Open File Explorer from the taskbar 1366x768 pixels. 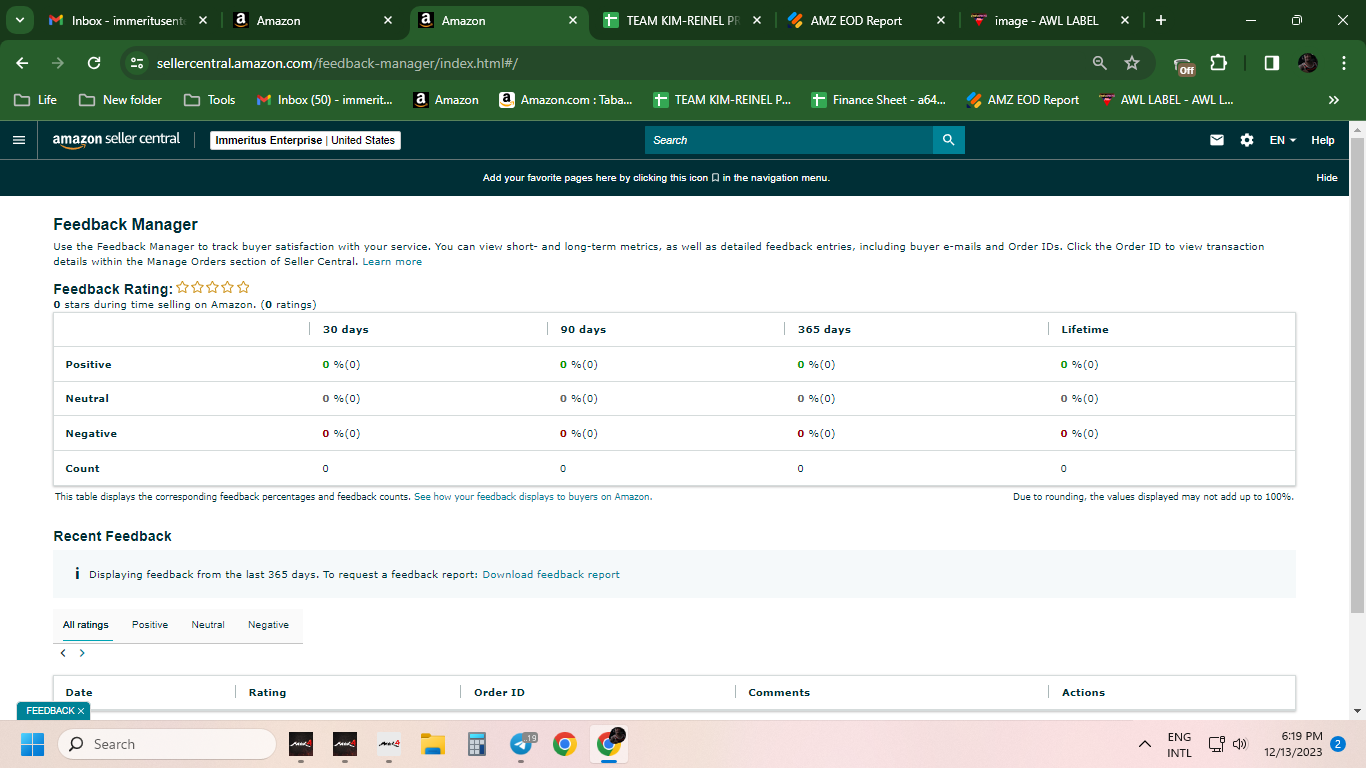pyautogui.click(x=432, y=744)
